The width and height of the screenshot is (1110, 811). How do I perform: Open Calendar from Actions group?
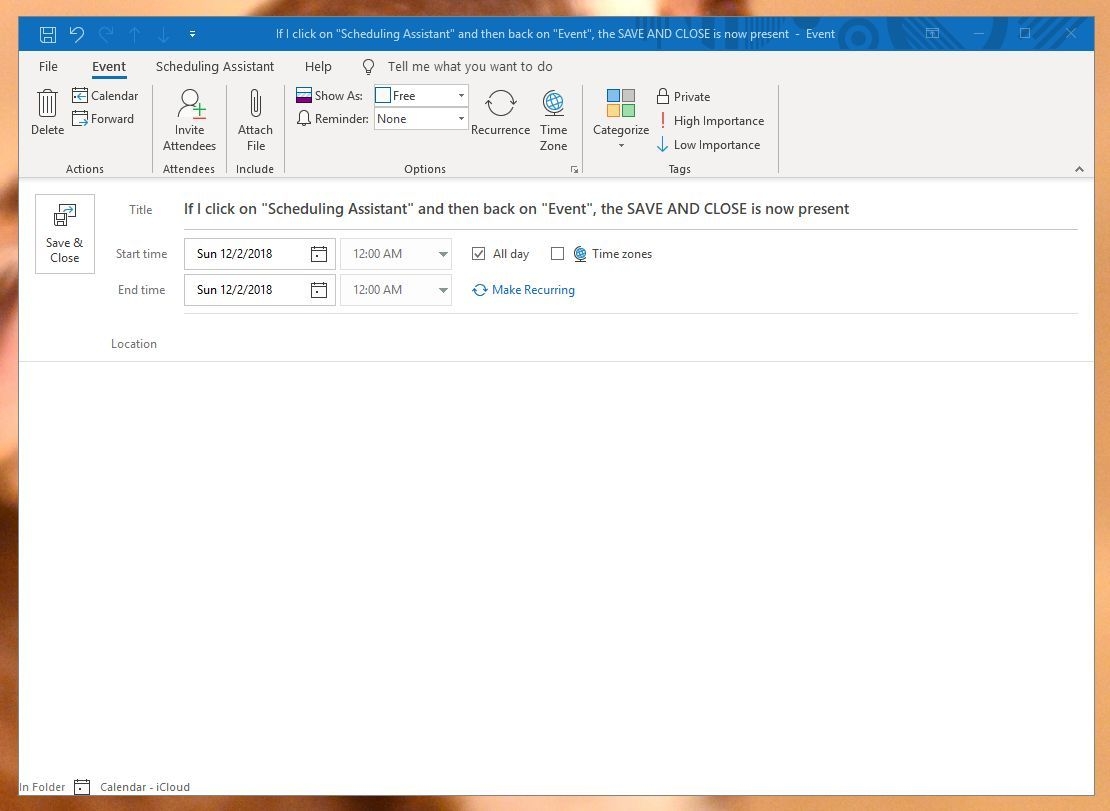(x=105, y=96)
